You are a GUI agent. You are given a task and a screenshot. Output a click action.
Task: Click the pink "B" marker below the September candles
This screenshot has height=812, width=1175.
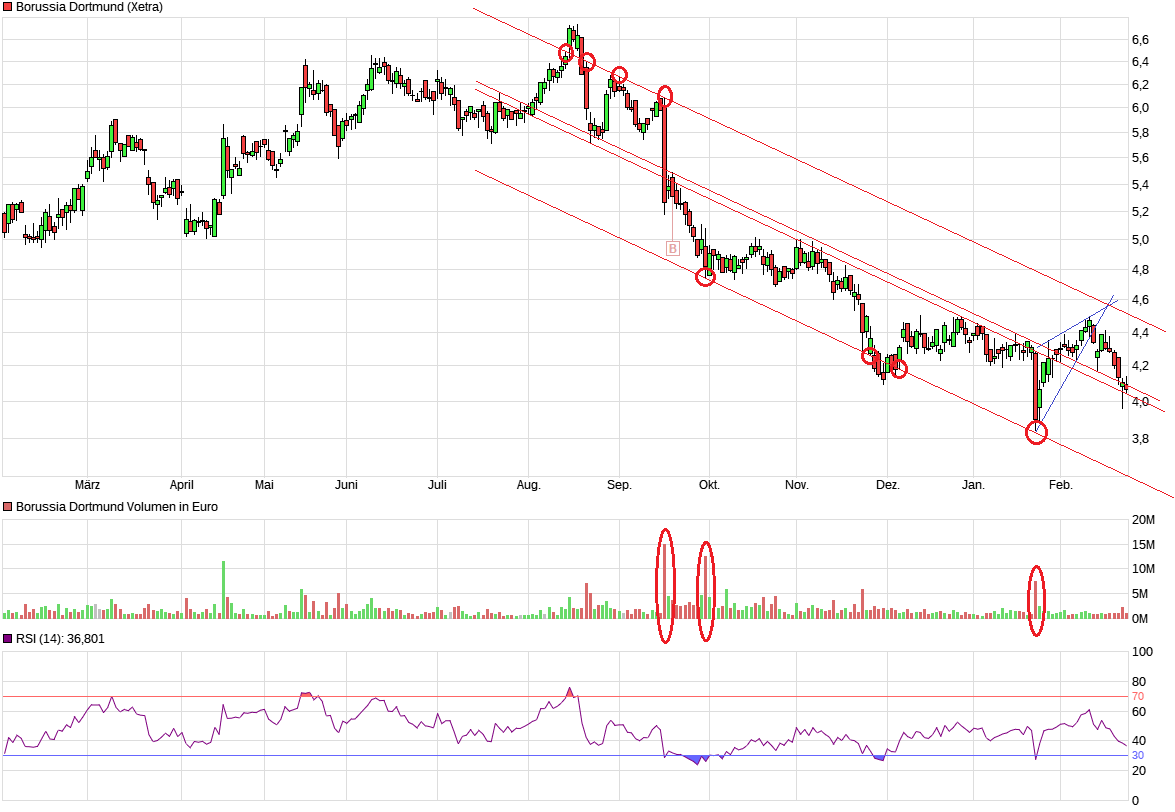click(x=673, y=249)
